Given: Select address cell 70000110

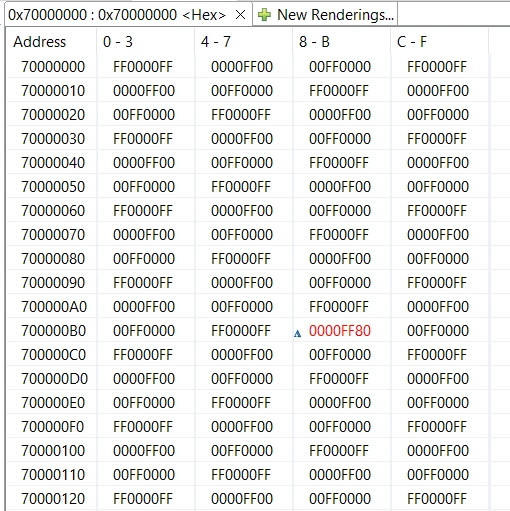Looking at the screenshot, I should [x=53, y=475].
